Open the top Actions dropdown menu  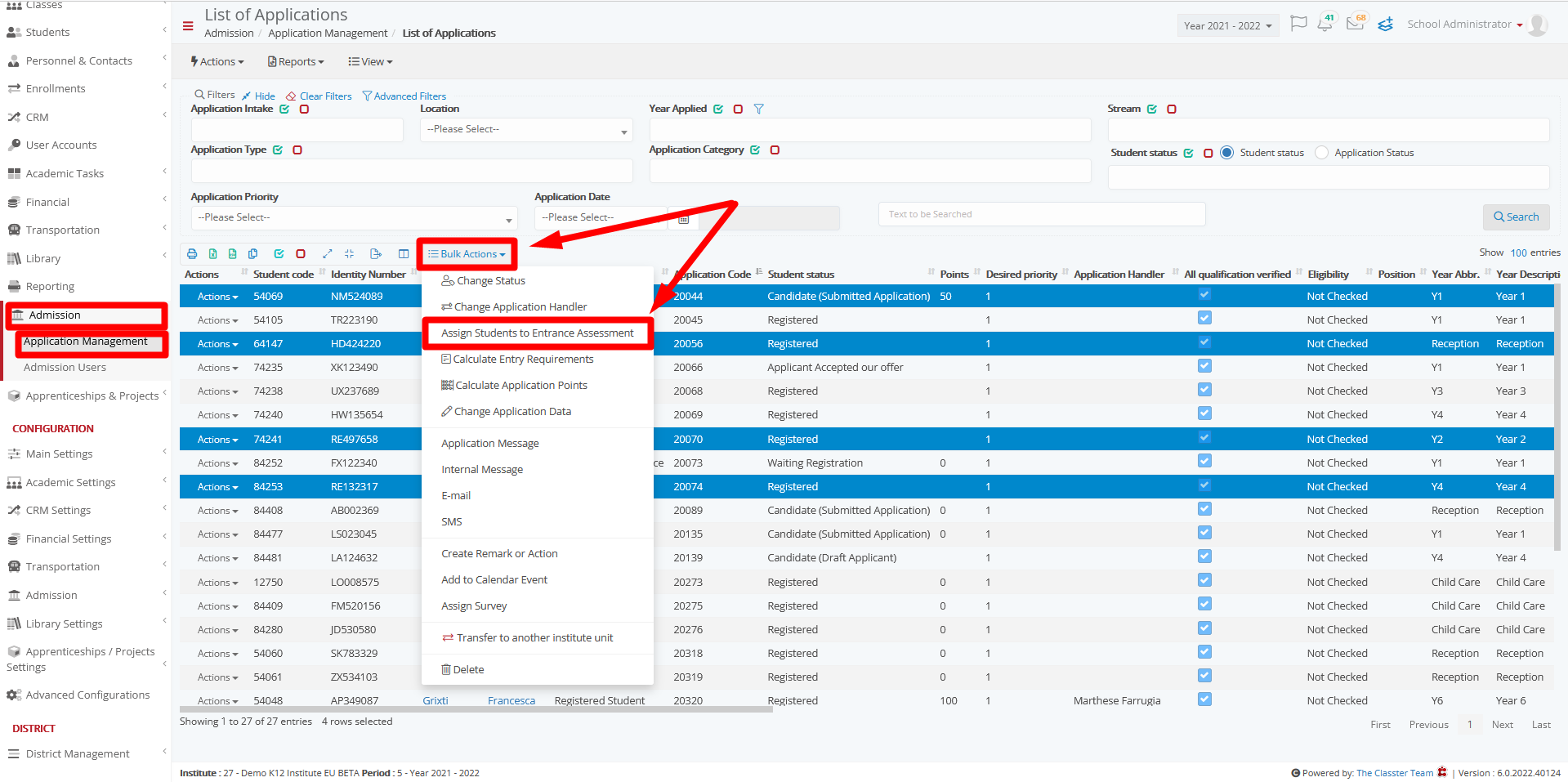[x=217, y=62]
